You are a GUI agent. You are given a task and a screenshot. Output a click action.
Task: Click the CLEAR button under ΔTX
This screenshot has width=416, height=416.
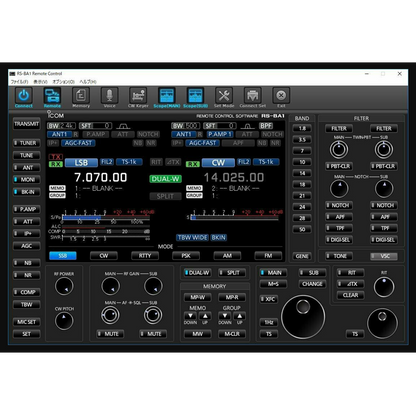(350, 295)
